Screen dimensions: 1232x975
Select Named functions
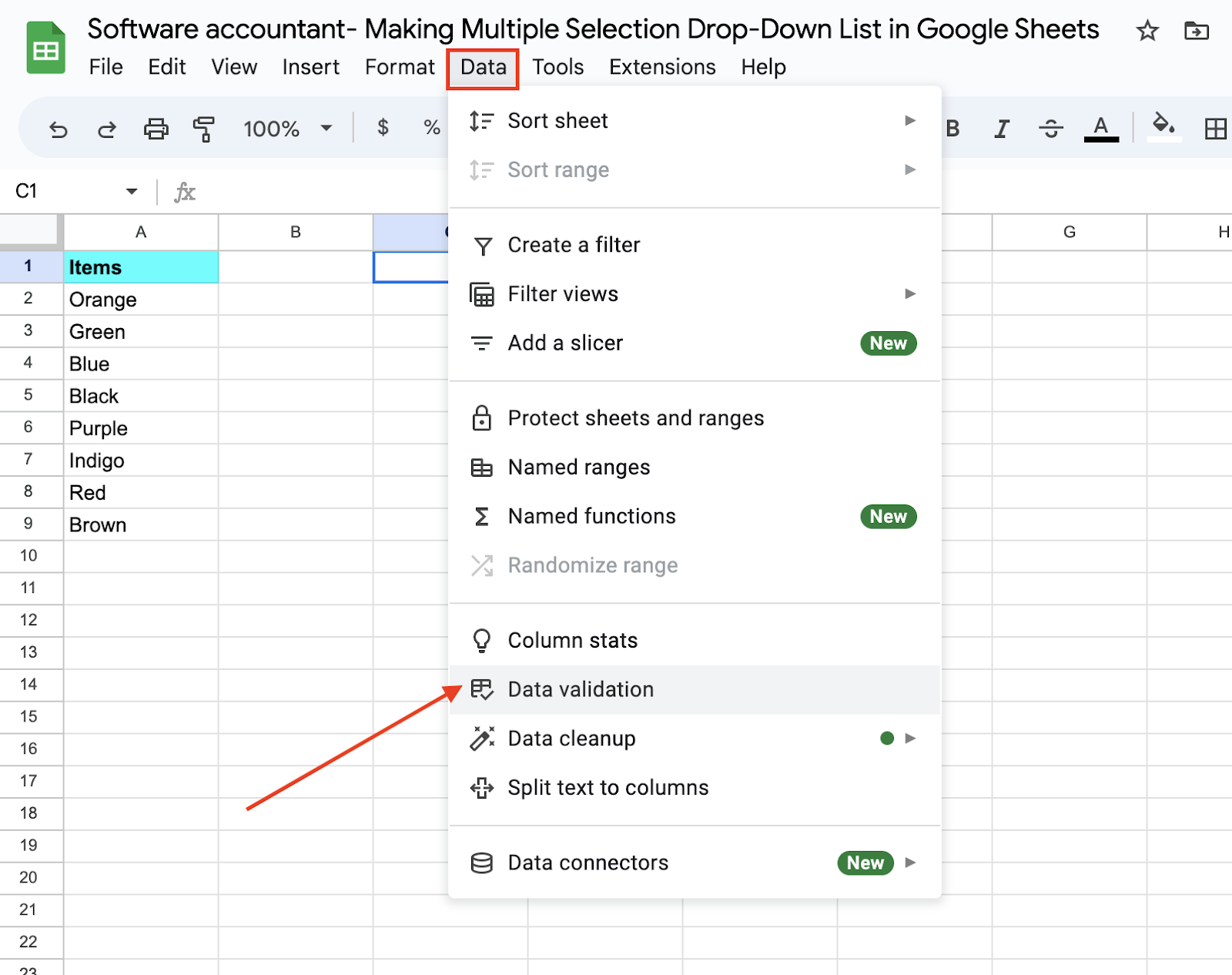pos(695,517)
